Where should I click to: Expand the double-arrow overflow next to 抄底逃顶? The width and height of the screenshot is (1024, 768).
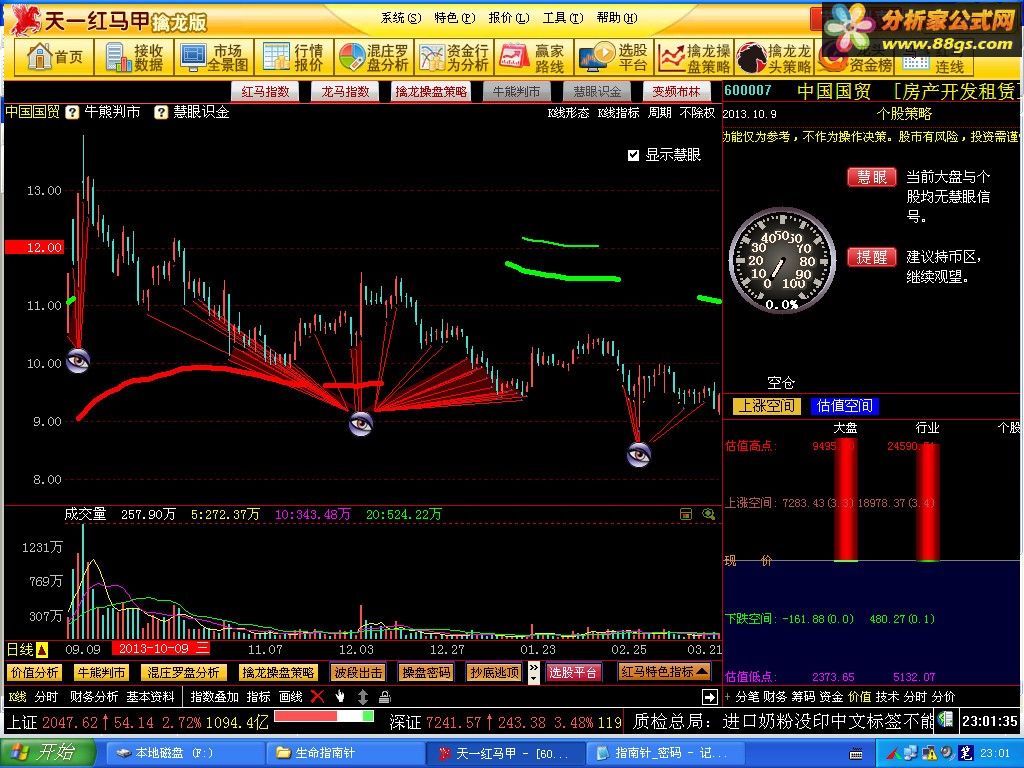click(534, 671)
